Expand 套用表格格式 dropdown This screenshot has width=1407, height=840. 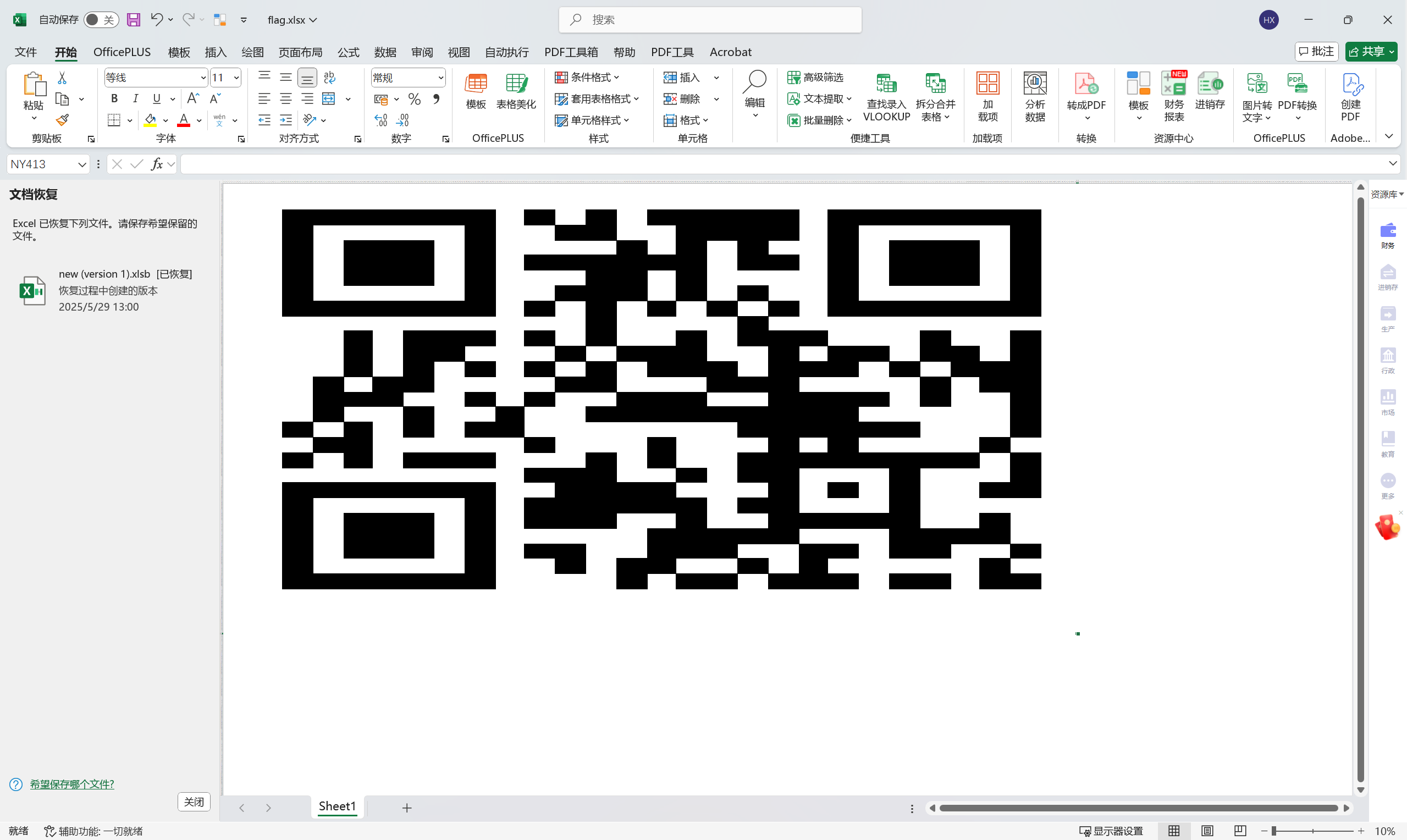click(597, 99)
